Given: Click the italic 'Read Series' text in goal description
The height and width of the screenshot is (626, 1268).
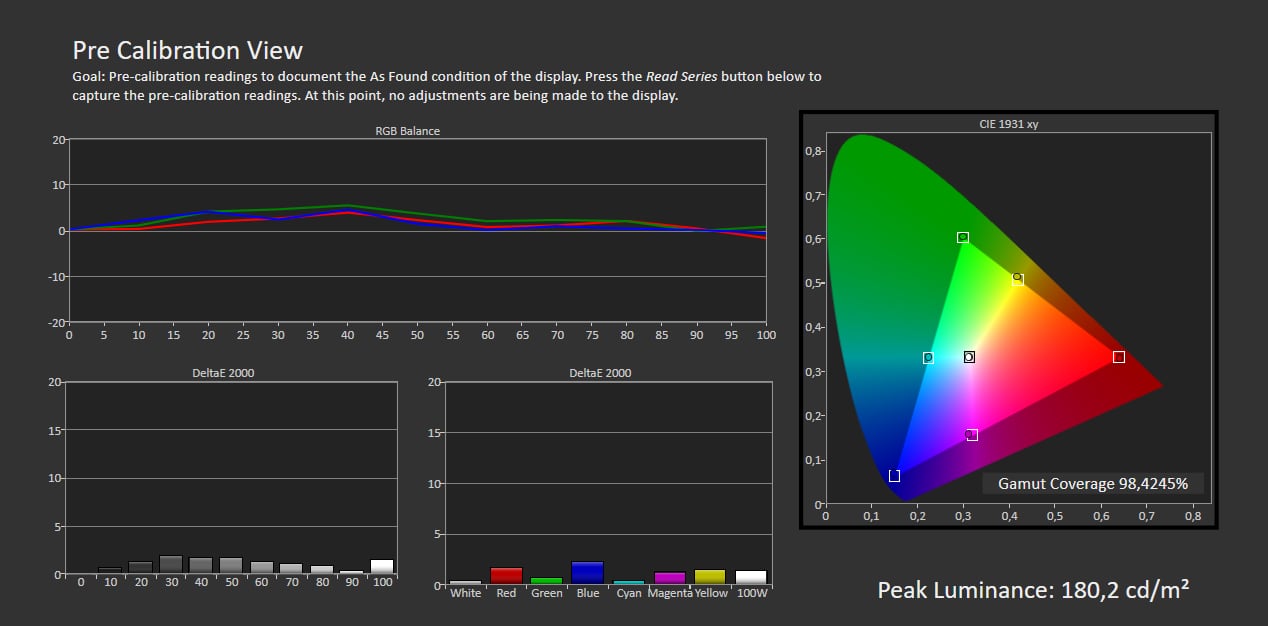Looking at the screenshot, I should point(681,77).
